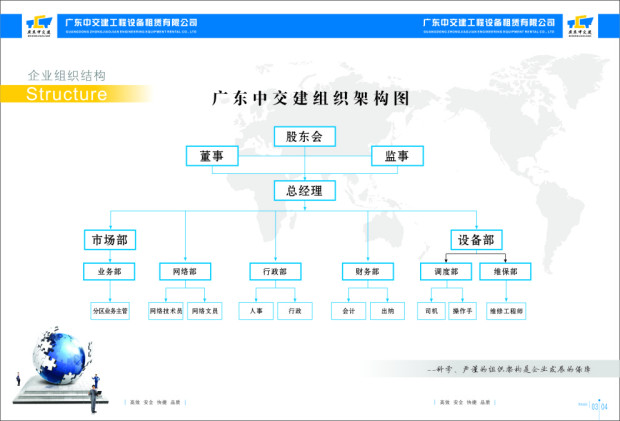The width and height of the screenshot is (620, 421).
Task: Click the 分区业务主管 box
Action: pos(110,311)
